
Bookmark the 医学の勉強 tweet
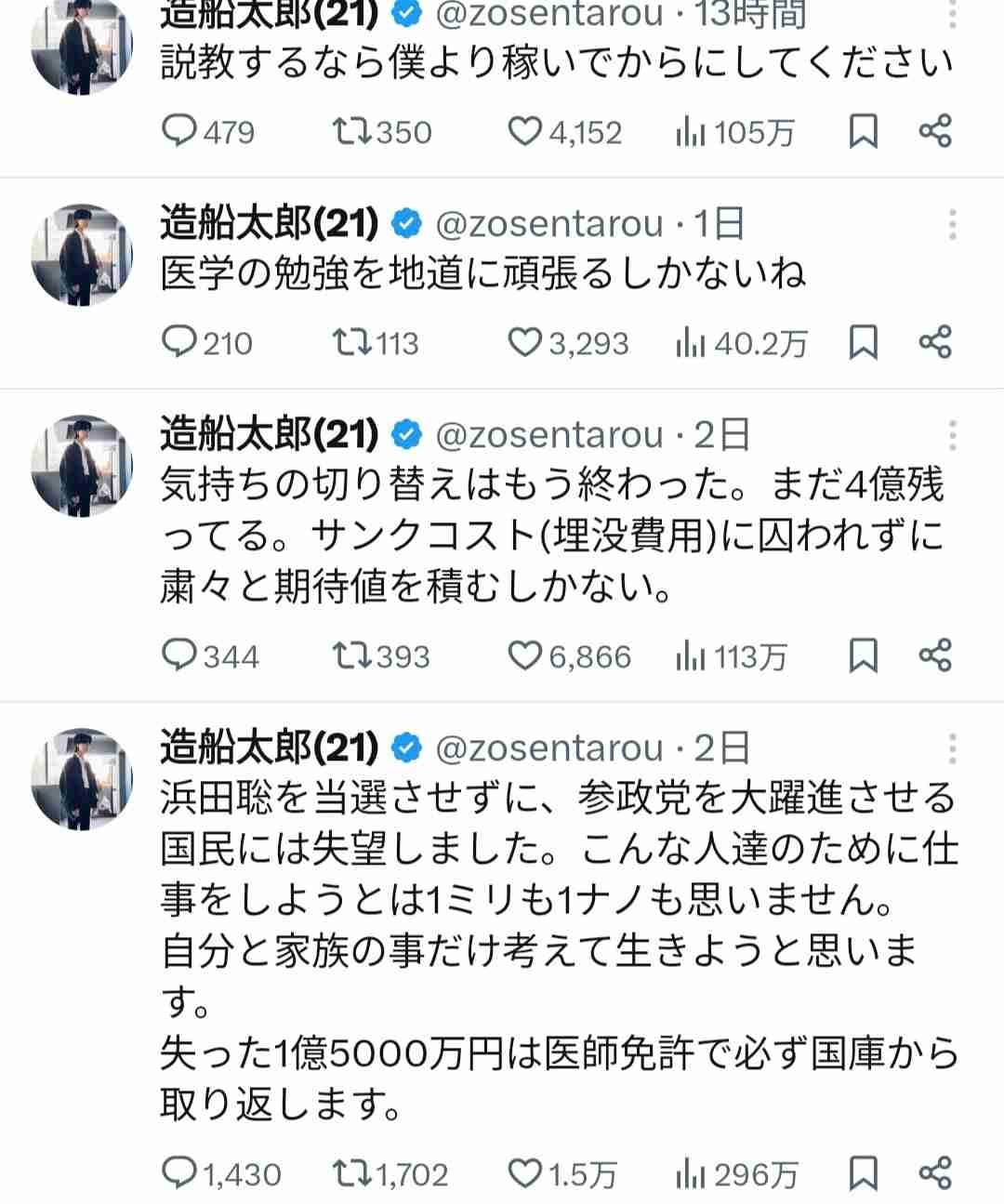tap(864, 343)
